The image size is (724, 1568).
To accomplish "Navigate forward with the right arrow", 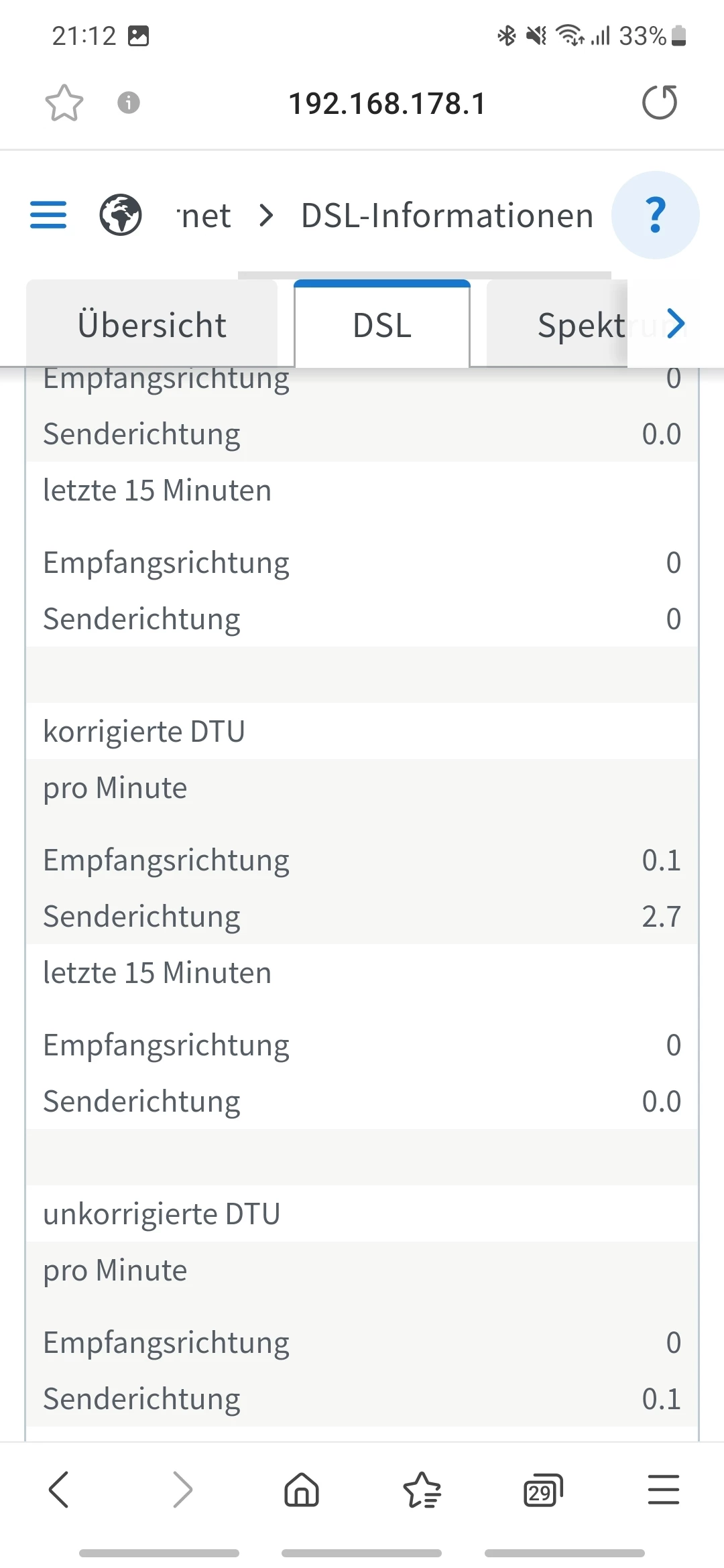I will (182, 1490).
